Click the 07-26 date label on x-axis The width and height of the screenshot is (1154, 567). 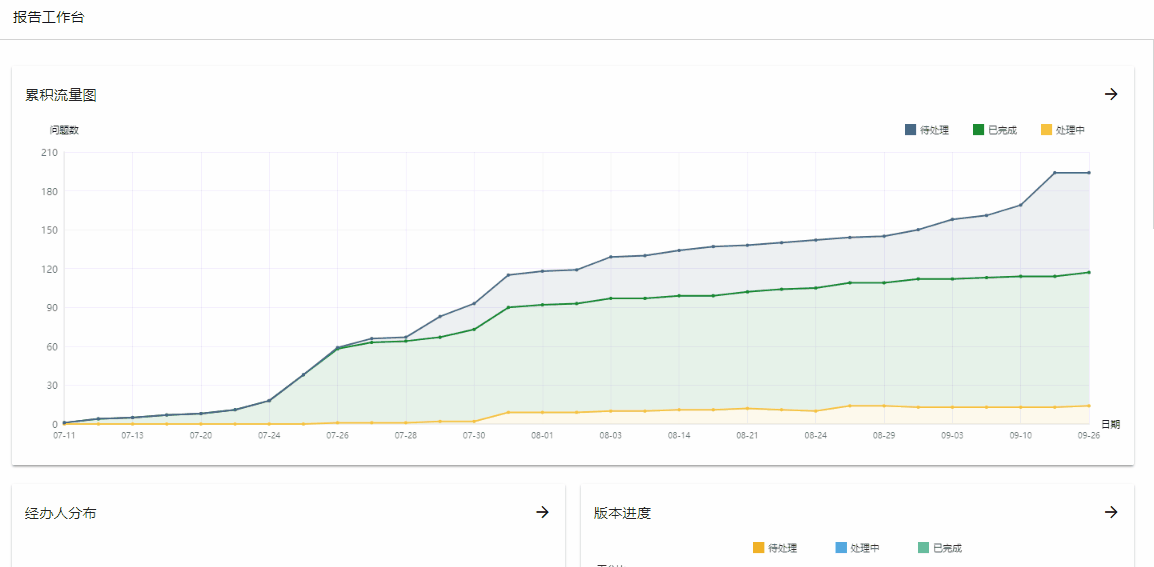pyautogui.click(x=337, y=436)
